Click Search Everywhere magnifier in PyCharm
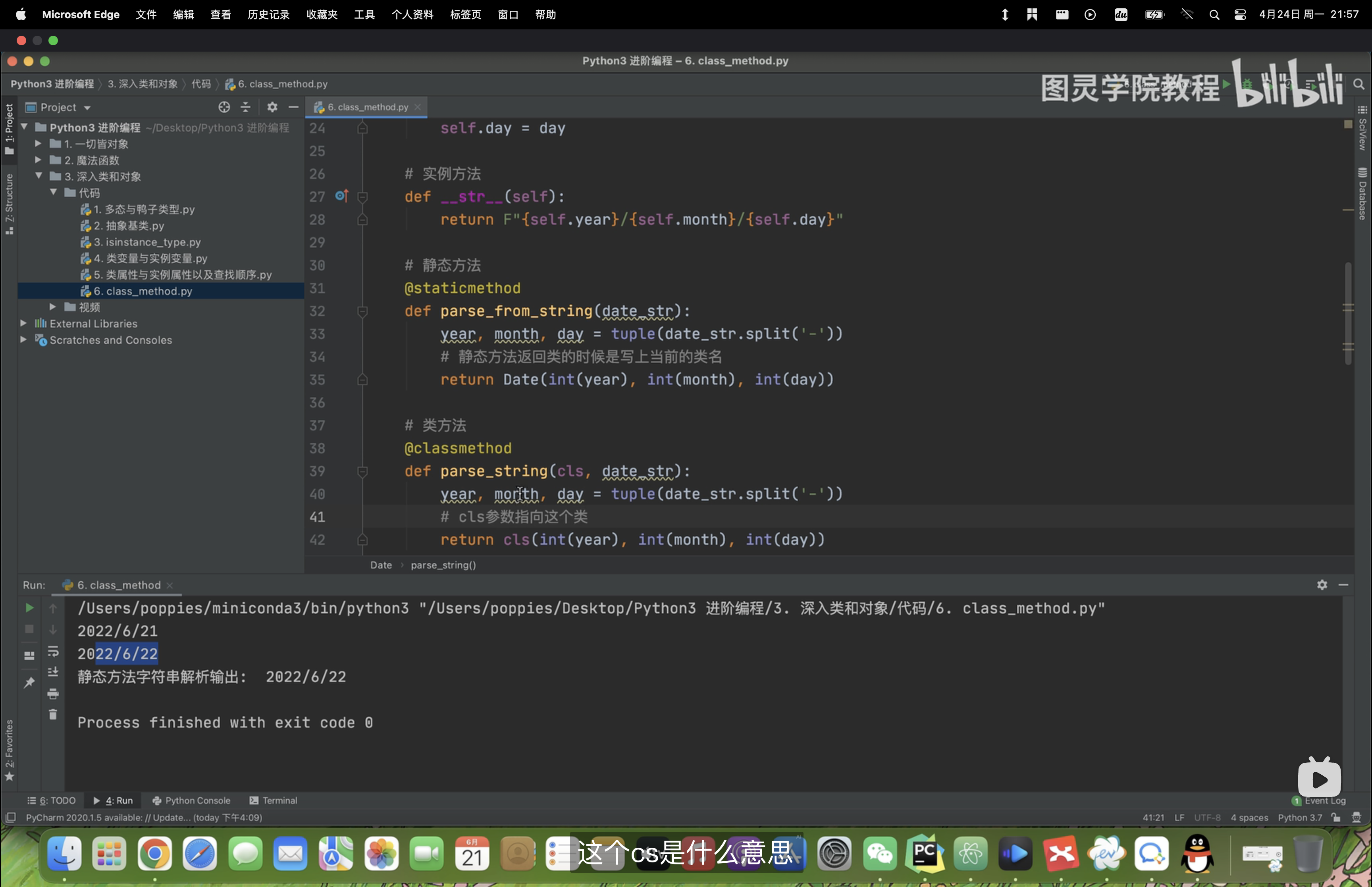 click(1359, 84)
